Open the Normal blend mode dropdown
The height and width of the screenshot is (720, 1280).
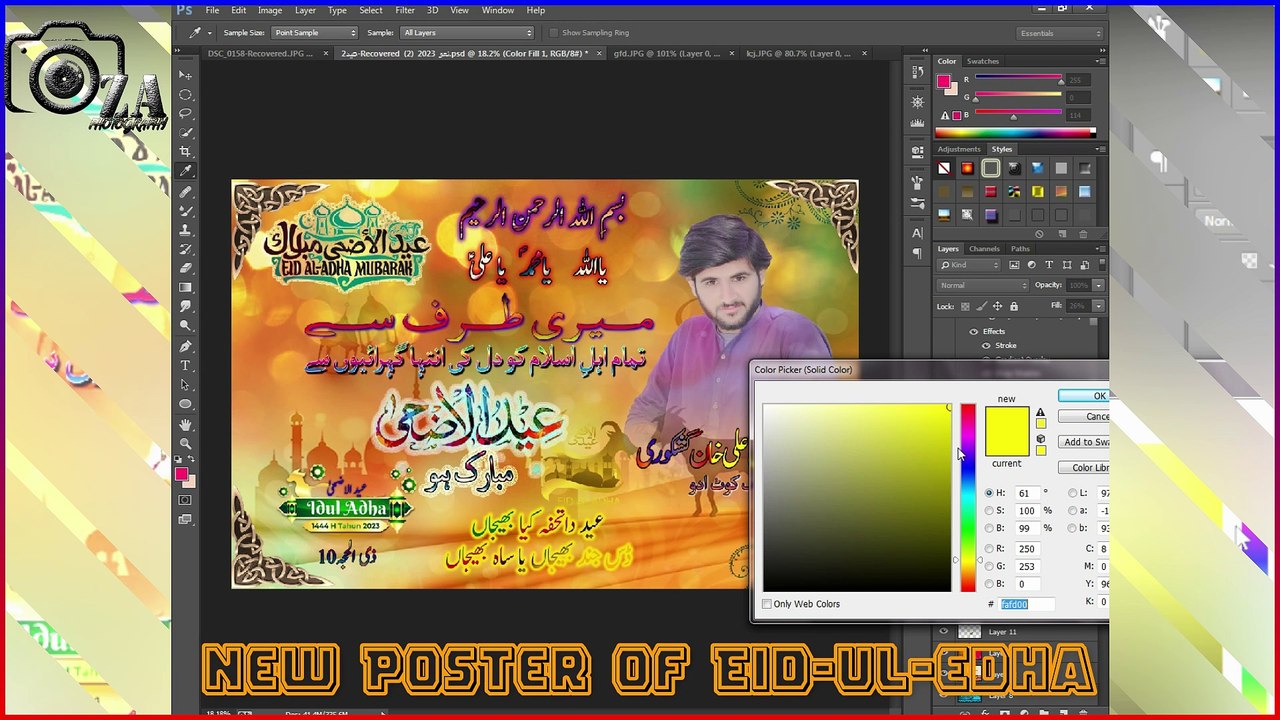tap(983, 285)
